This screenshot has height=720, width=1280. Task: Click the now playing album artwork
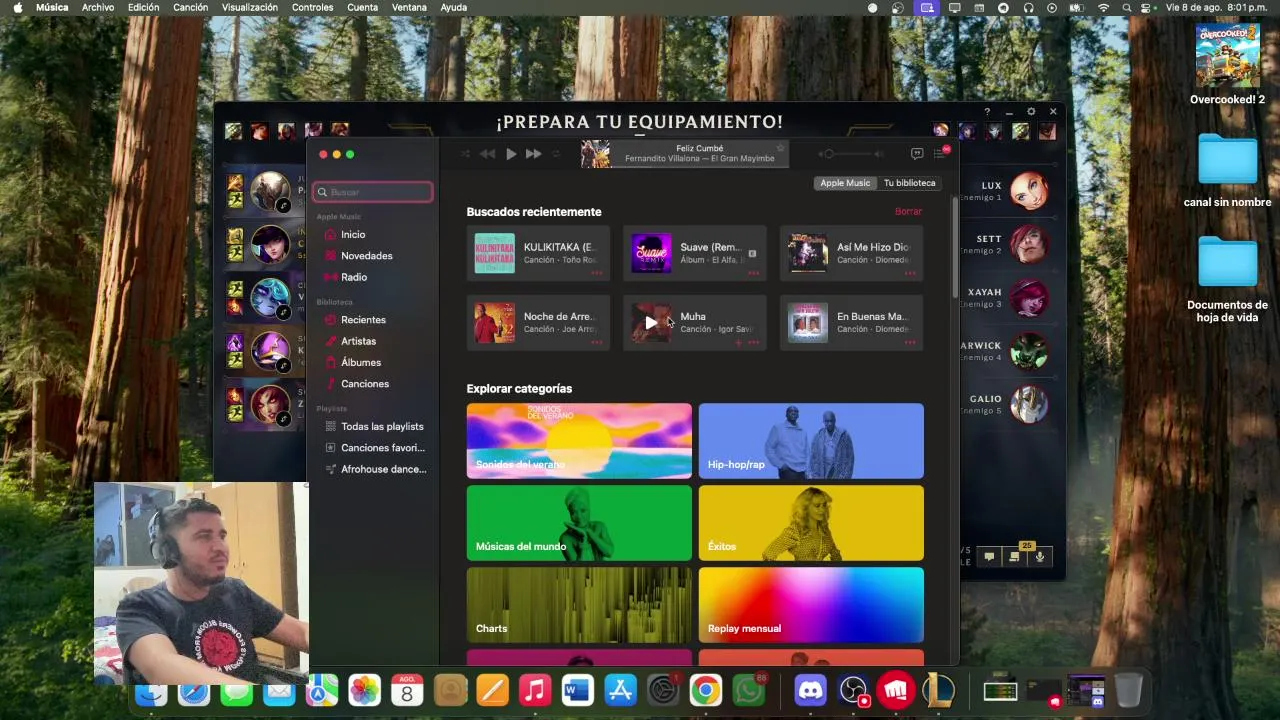596,154
